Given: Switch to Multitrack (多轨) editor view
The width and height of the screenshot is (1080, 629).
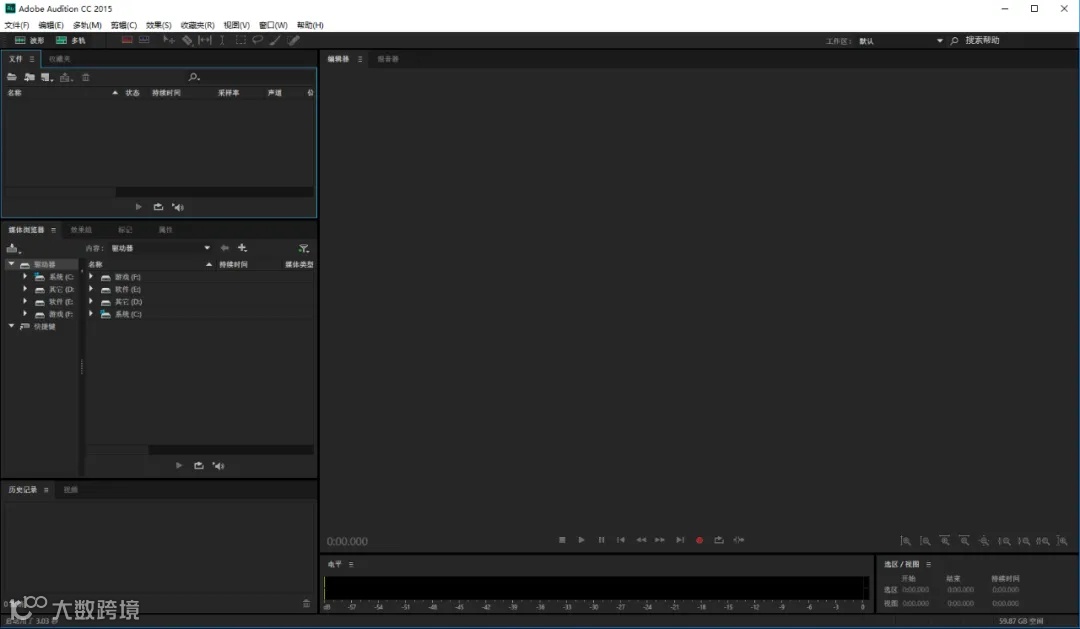Looking at the screenshot, I should pos(70,41).
